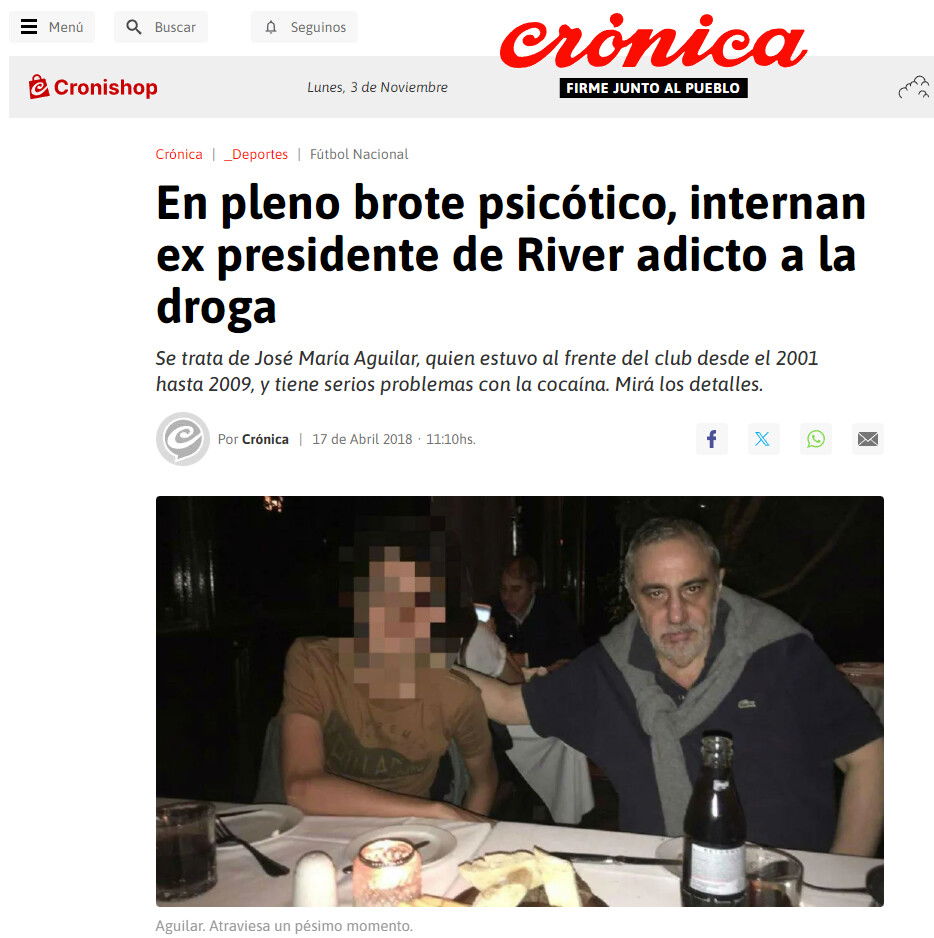Open the Cronishop shopping bag logo
This screenshot has width=934, height=938.
click(x=39, y=87)
